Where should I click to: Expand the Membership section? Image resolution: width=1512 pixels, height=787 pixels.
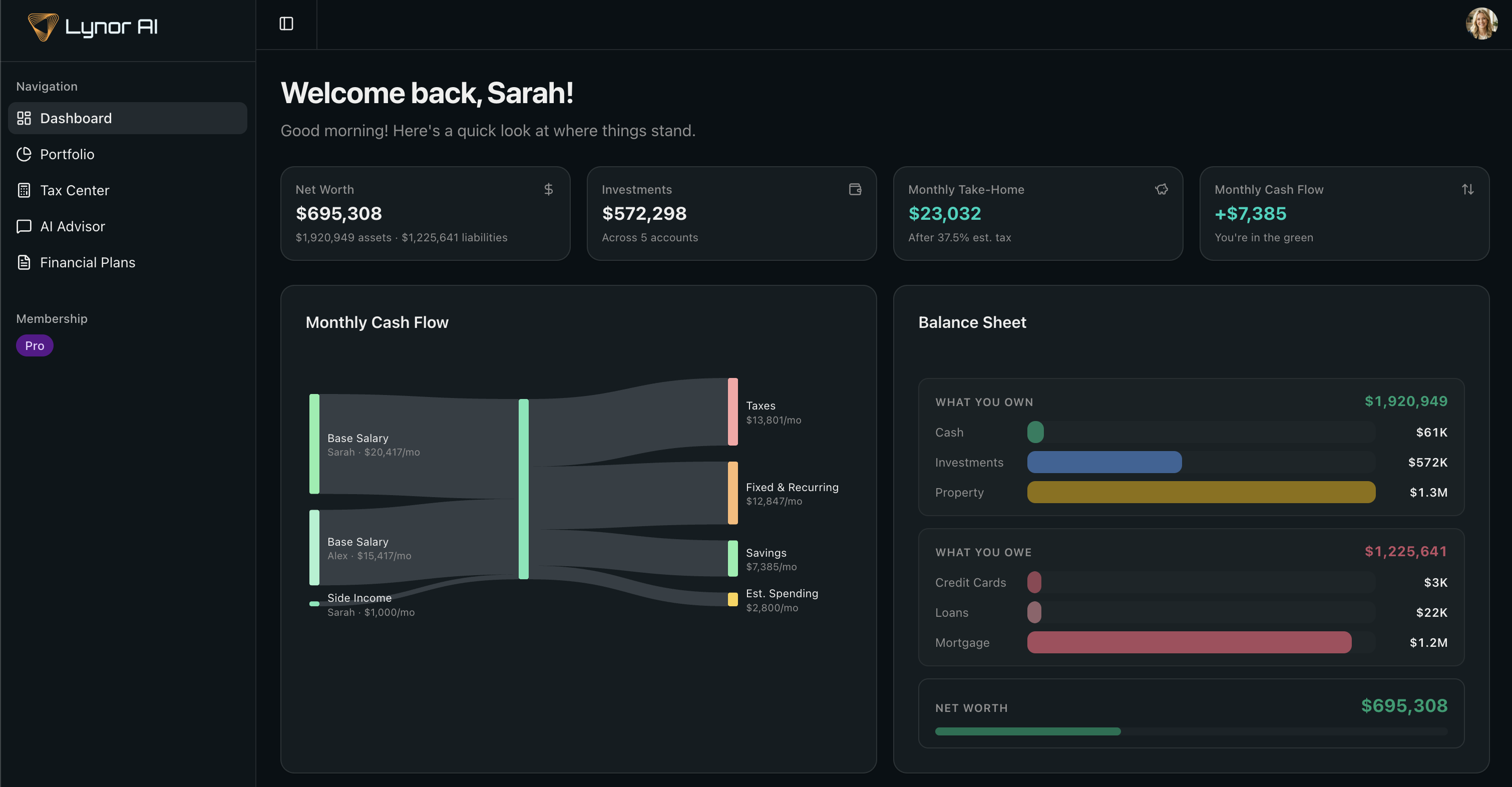coord(52,318)
